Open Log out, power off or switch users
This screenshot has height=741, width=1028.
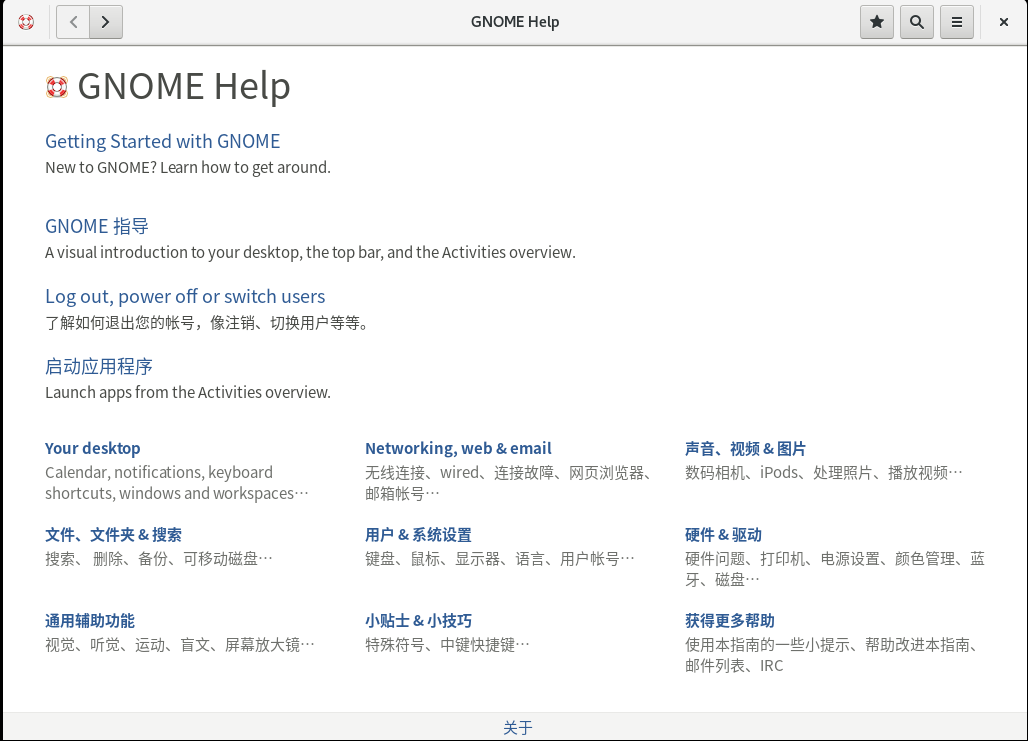coord(185,296)
